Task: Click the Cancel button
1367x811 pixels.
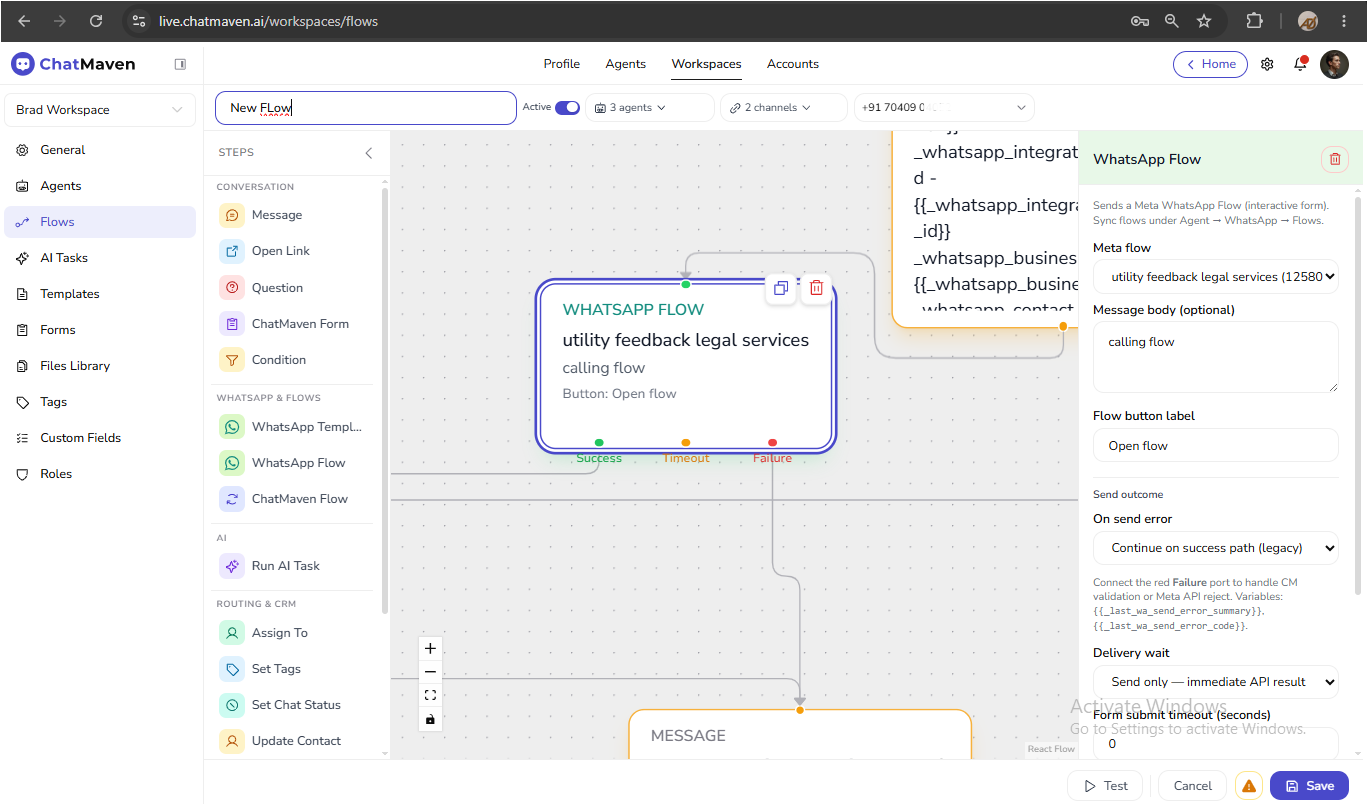Action: point(1193,786)
